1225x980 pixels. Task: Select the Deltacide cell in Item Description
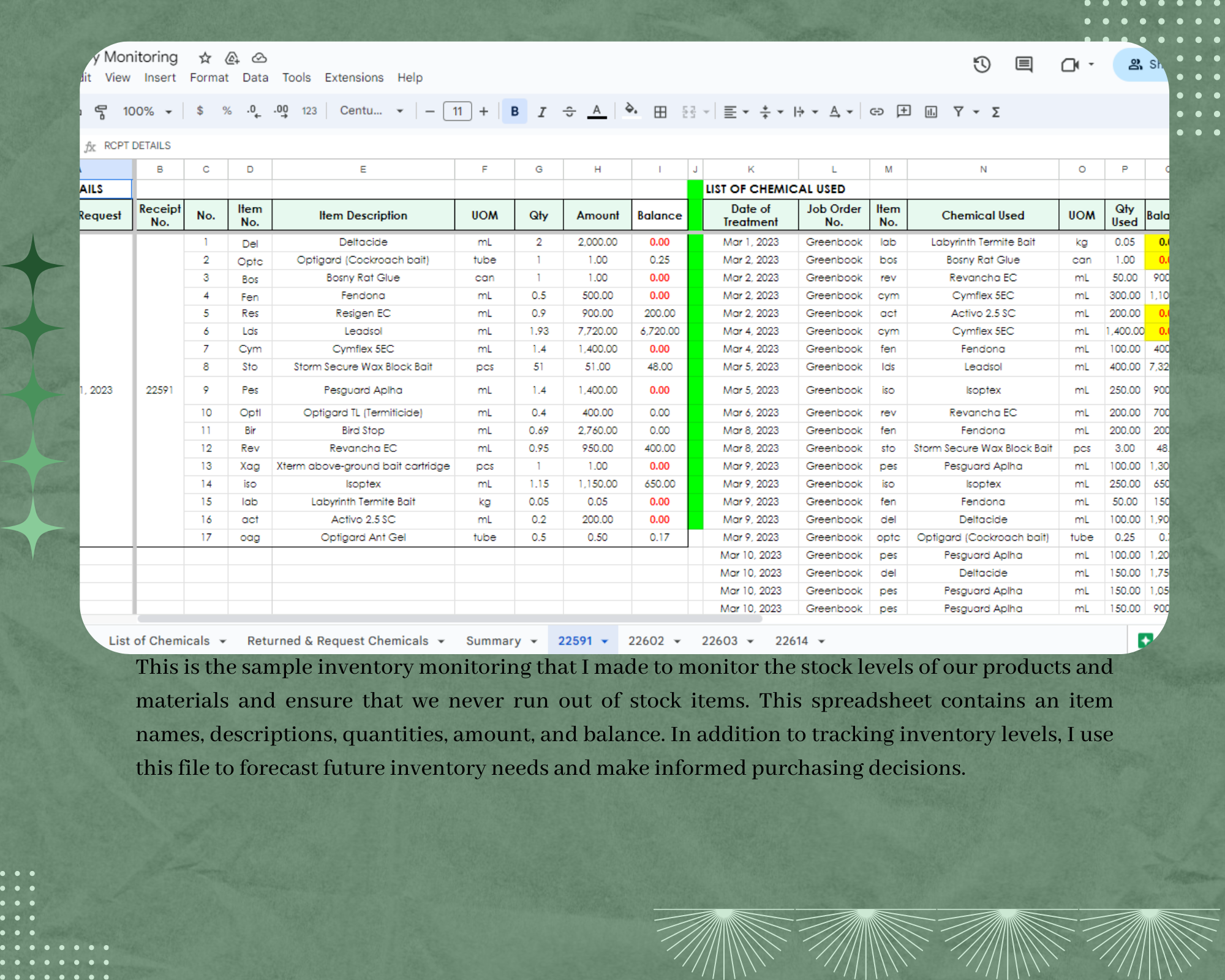[x=363, y=242]
